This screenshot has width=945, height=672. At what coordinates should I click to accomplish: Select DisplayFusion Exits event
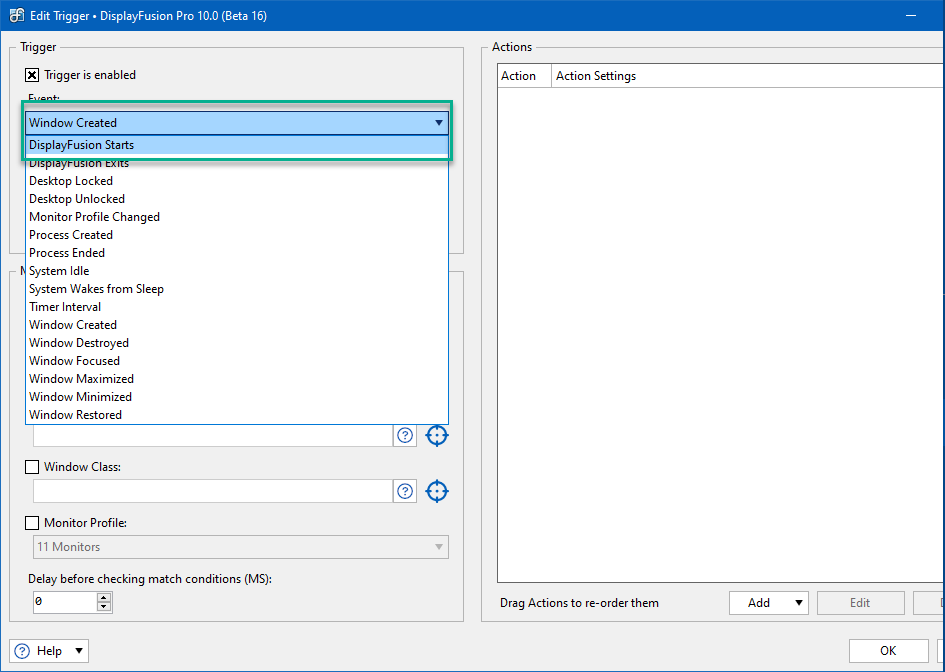pos(237,163)
